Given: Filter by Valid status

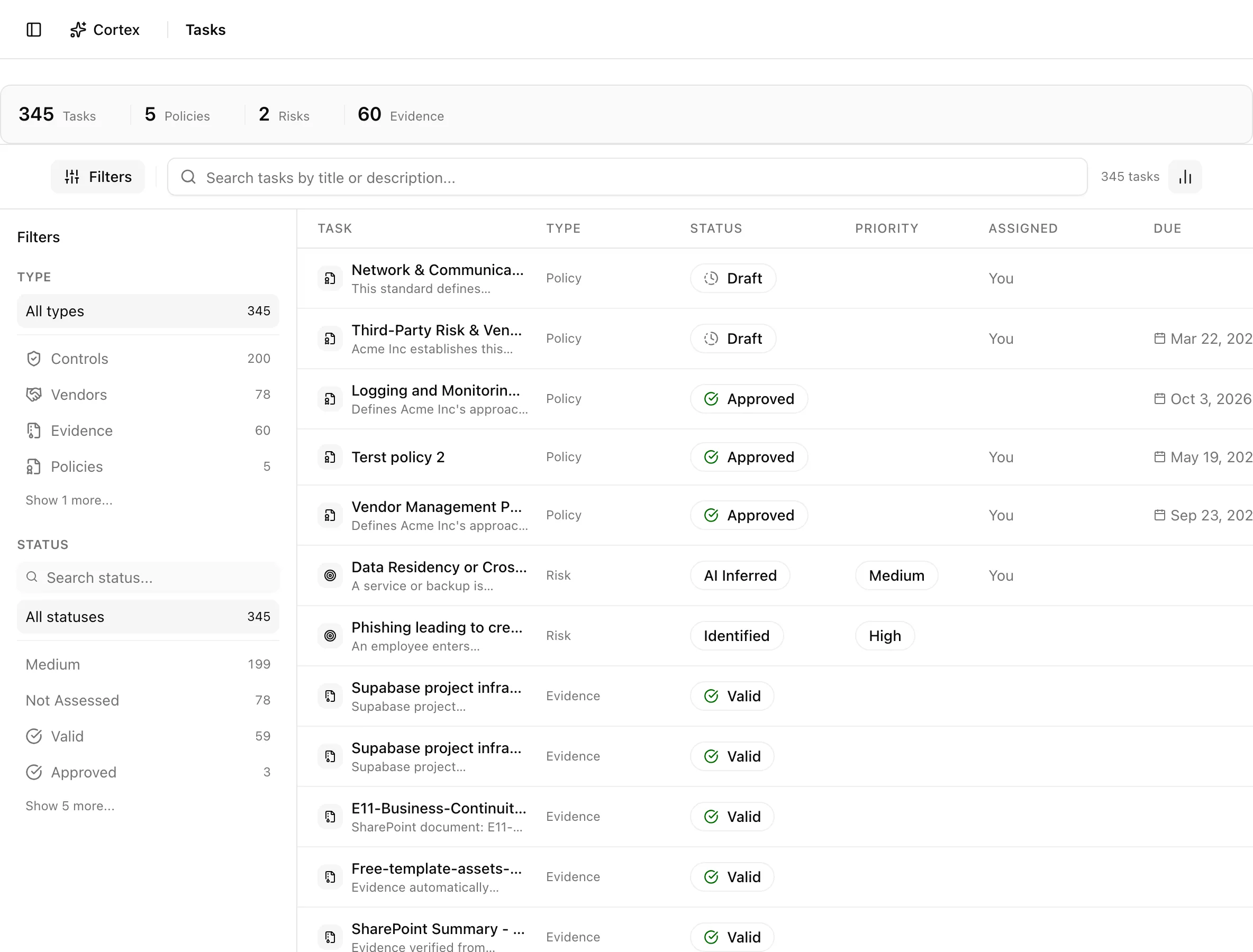Looking at the screenshot, I should (148, 736).
